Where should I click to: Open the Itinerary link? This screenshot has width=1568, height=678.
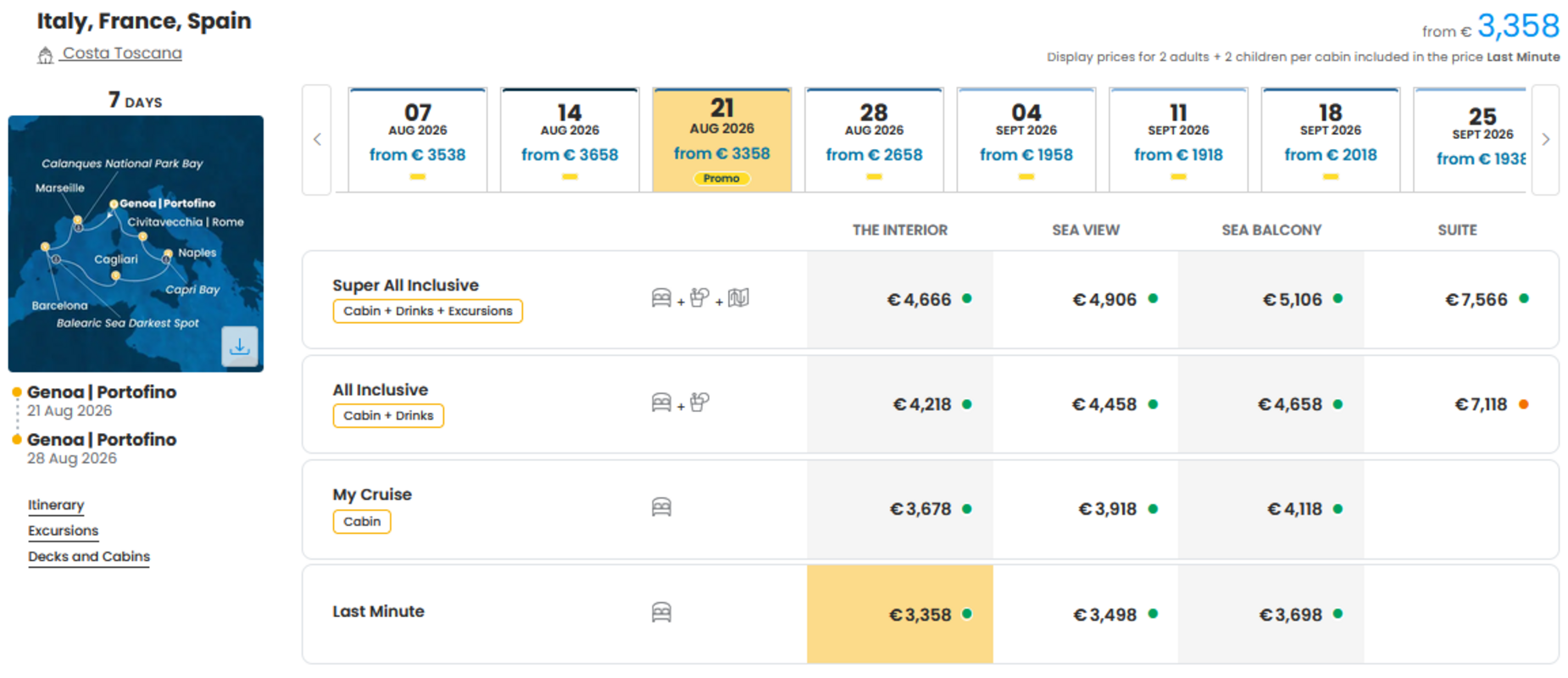click(56, 505)
